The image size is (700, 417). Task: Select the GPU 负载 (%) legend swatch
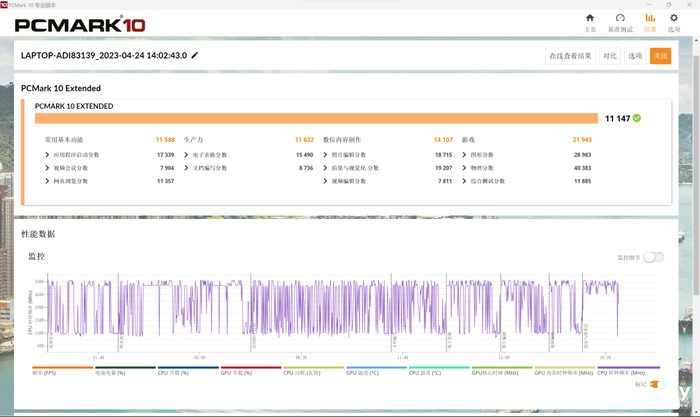pos(251,367)
